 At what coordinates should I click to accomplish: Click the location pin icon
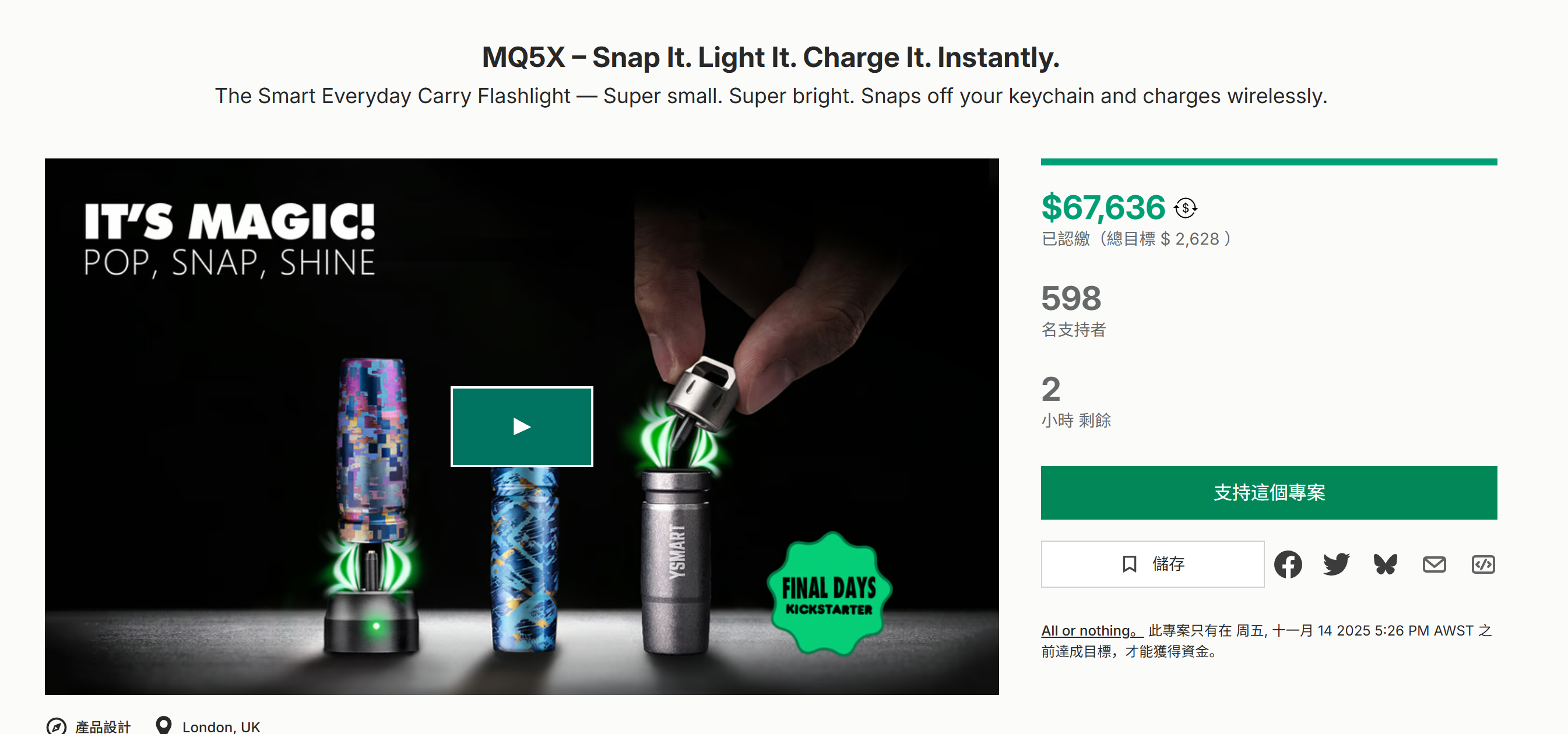click(x=163, y=725)
